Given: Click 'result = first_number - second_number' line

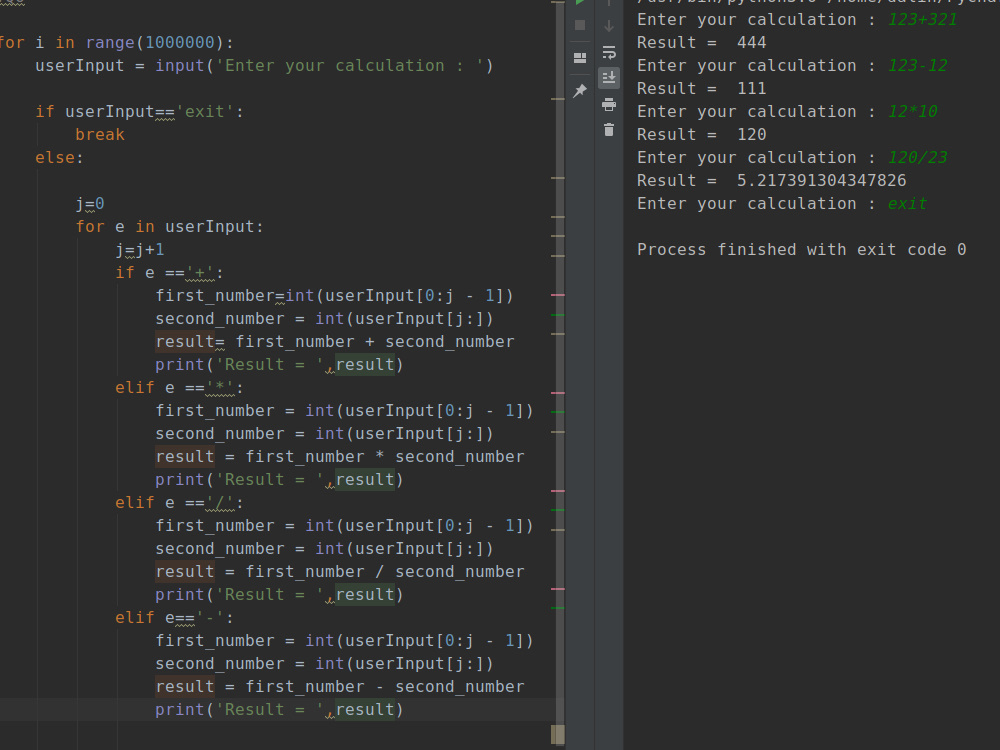Looking at the screenshot, I should (x=340, y=686).
